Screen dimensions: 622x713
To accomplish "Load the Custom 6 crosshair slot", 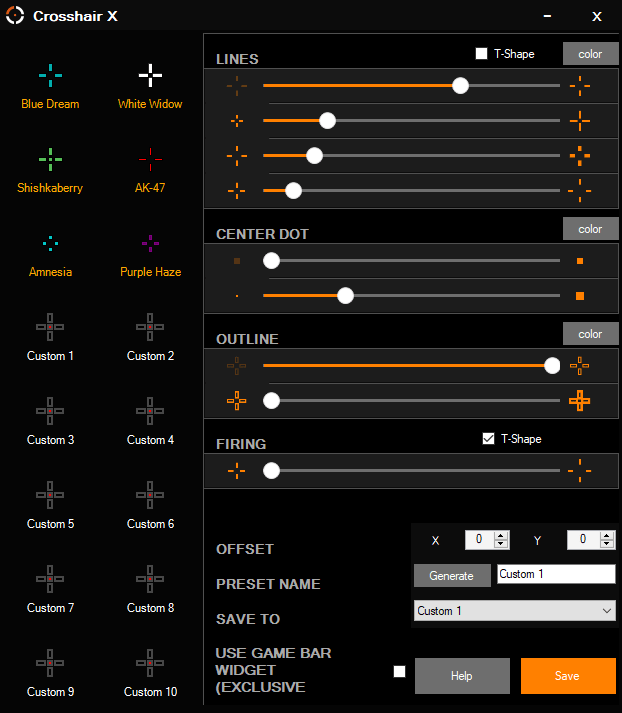I will click(x=150, y=506).
